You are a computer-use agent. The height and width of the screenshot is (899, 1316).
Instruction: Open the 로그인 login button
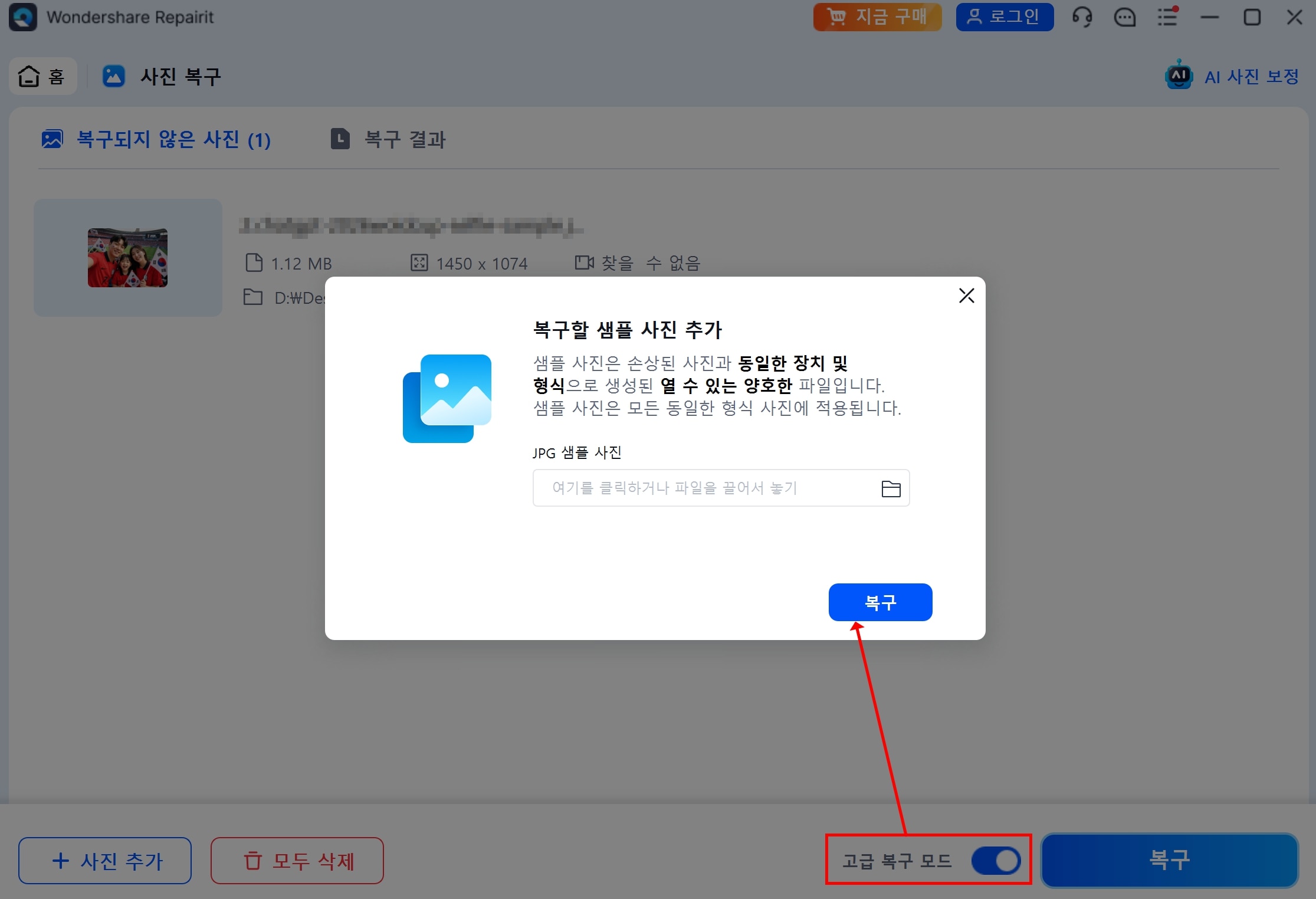point(1005,17)
